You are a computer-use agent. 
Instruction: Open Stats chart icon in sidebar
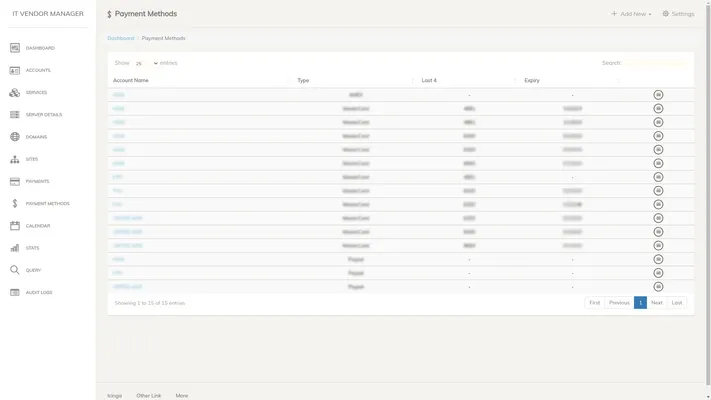(x=15, y=248)
